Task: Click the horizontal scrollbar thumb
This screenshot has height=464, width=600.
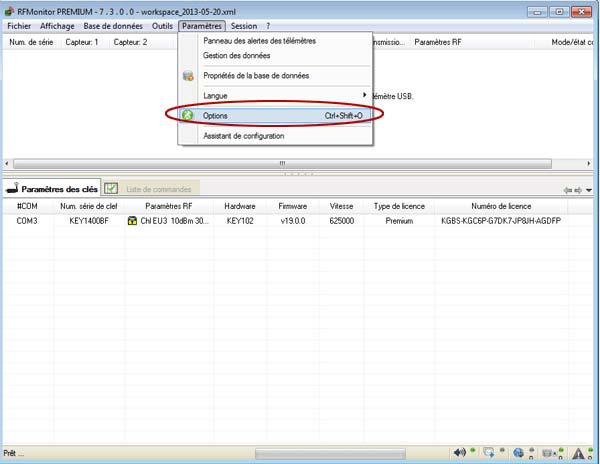Action: (282, 164)
